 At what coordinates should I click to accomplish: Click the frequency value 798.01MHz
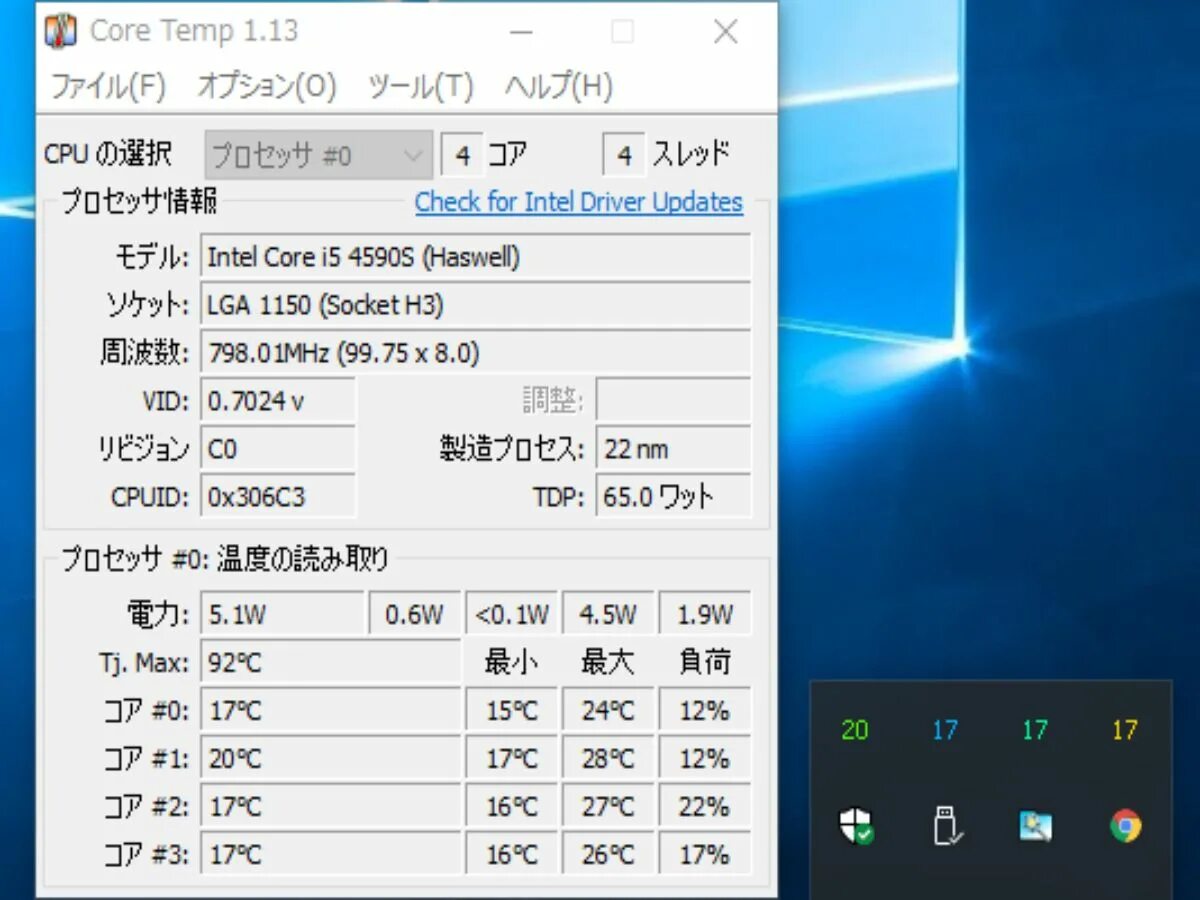476,353
